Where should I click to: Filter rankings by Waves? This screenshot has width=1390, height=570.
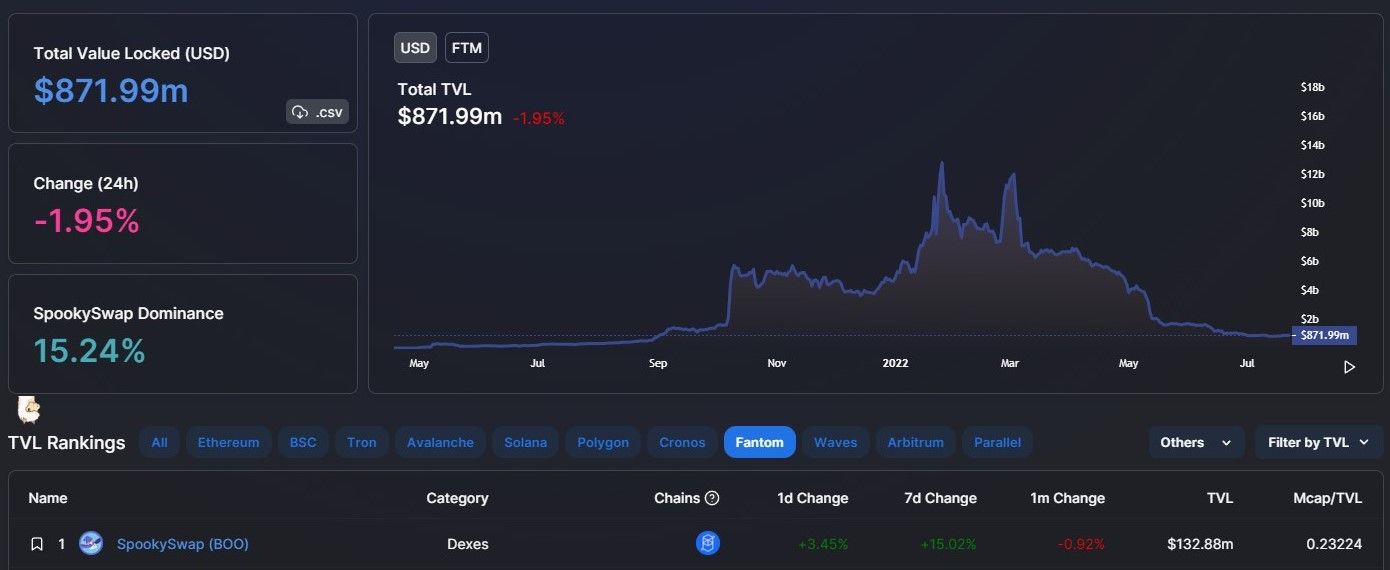click(835, 442)
